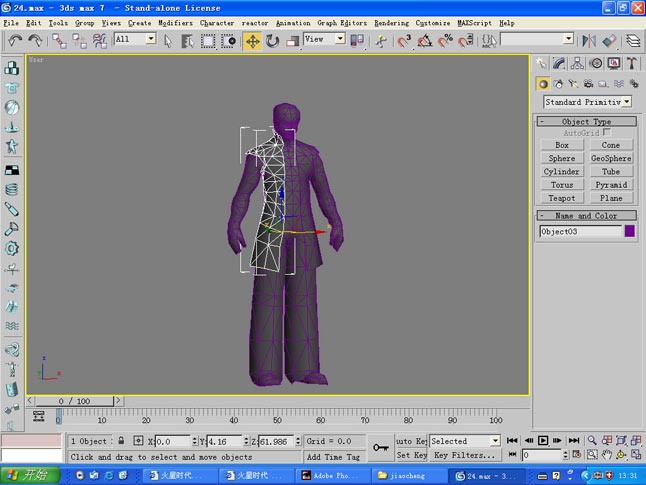Select the Shapes category icon
This screenshot has height=485, width=646.
click(x=558, y=84)
